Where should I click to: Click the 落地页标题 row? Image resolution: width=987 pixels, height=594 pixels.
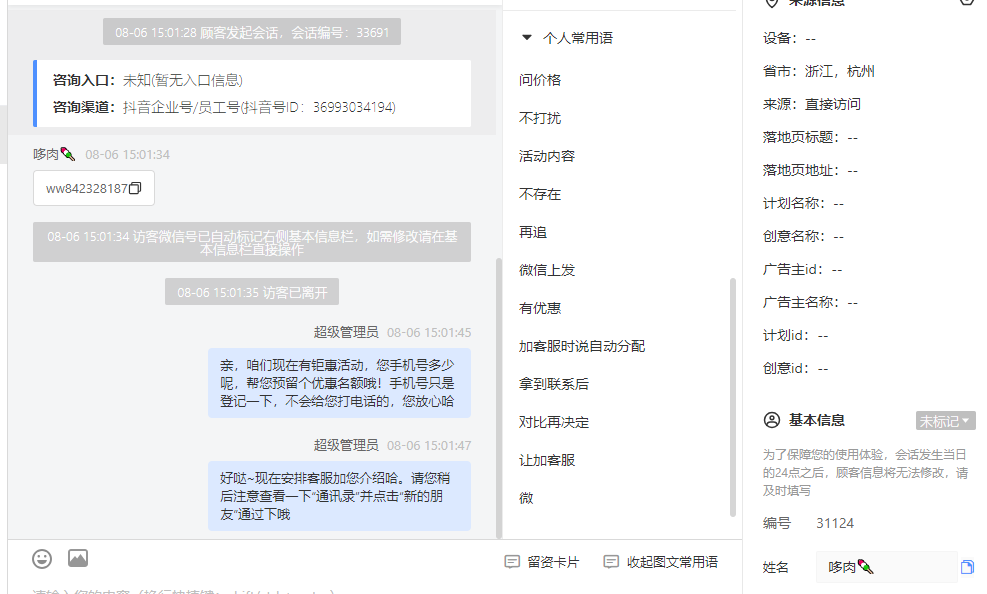(810, 137)
